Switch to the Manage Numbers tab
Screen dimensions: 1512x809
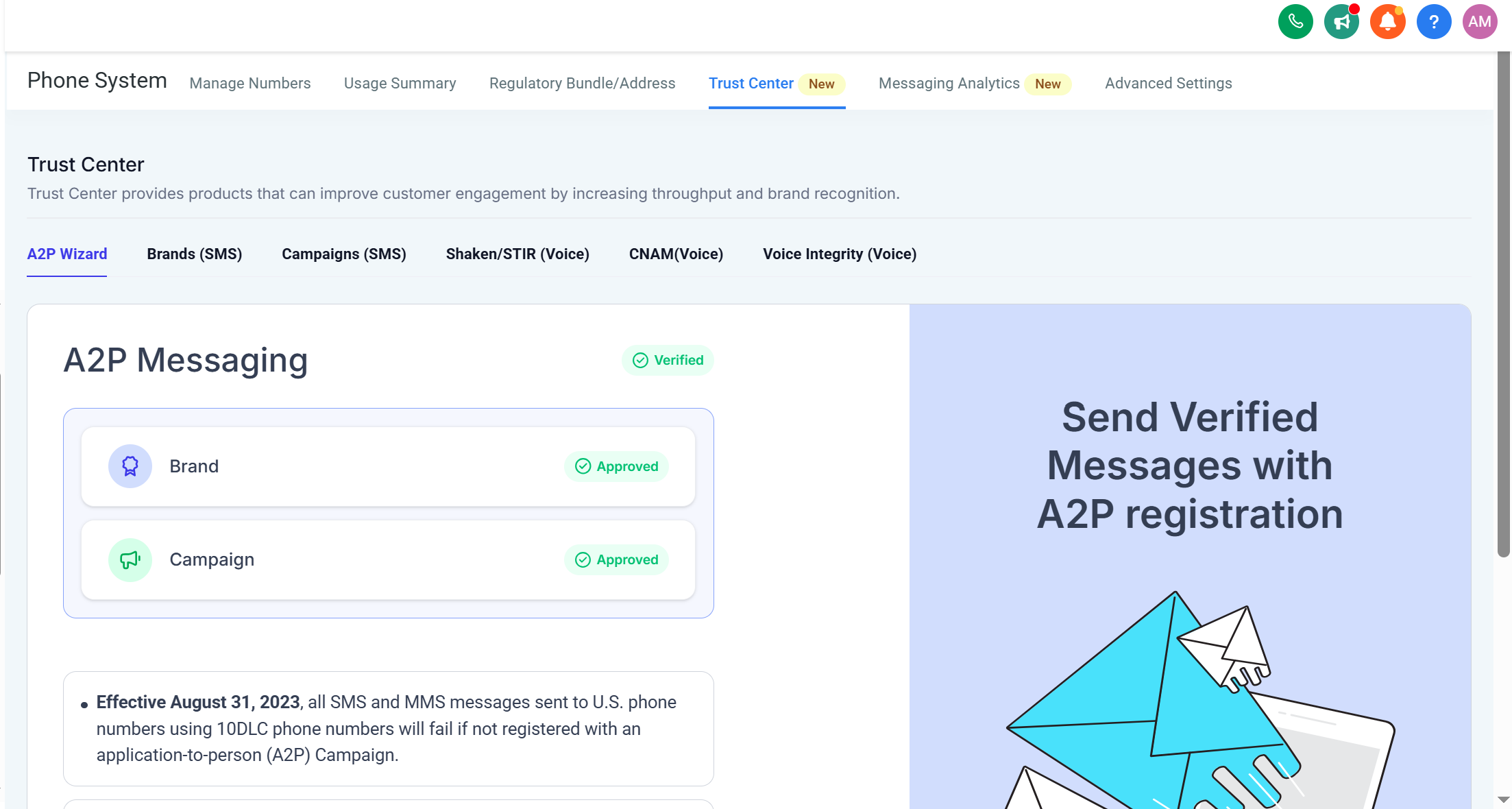tap(250, 84)
